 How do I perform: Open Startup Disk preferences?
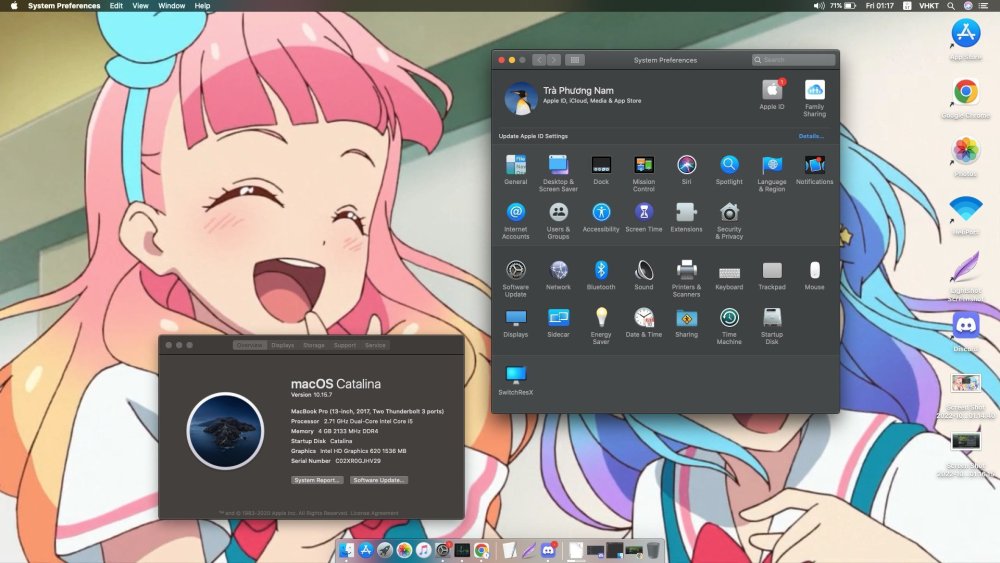coord(772,326)
